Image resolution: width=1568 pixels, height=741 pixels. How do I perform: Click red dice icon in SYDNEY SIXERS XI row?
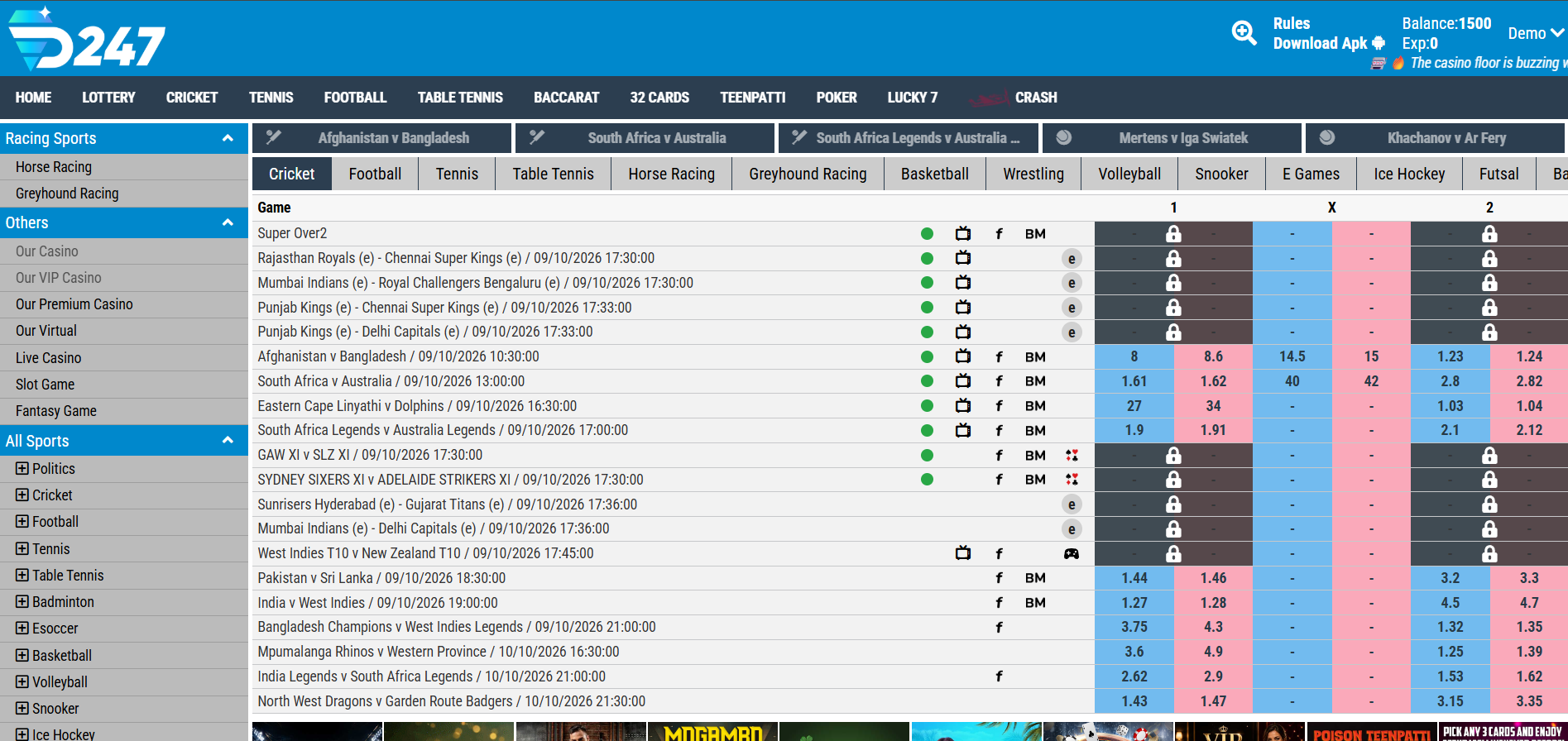[x=1072, y=480]
